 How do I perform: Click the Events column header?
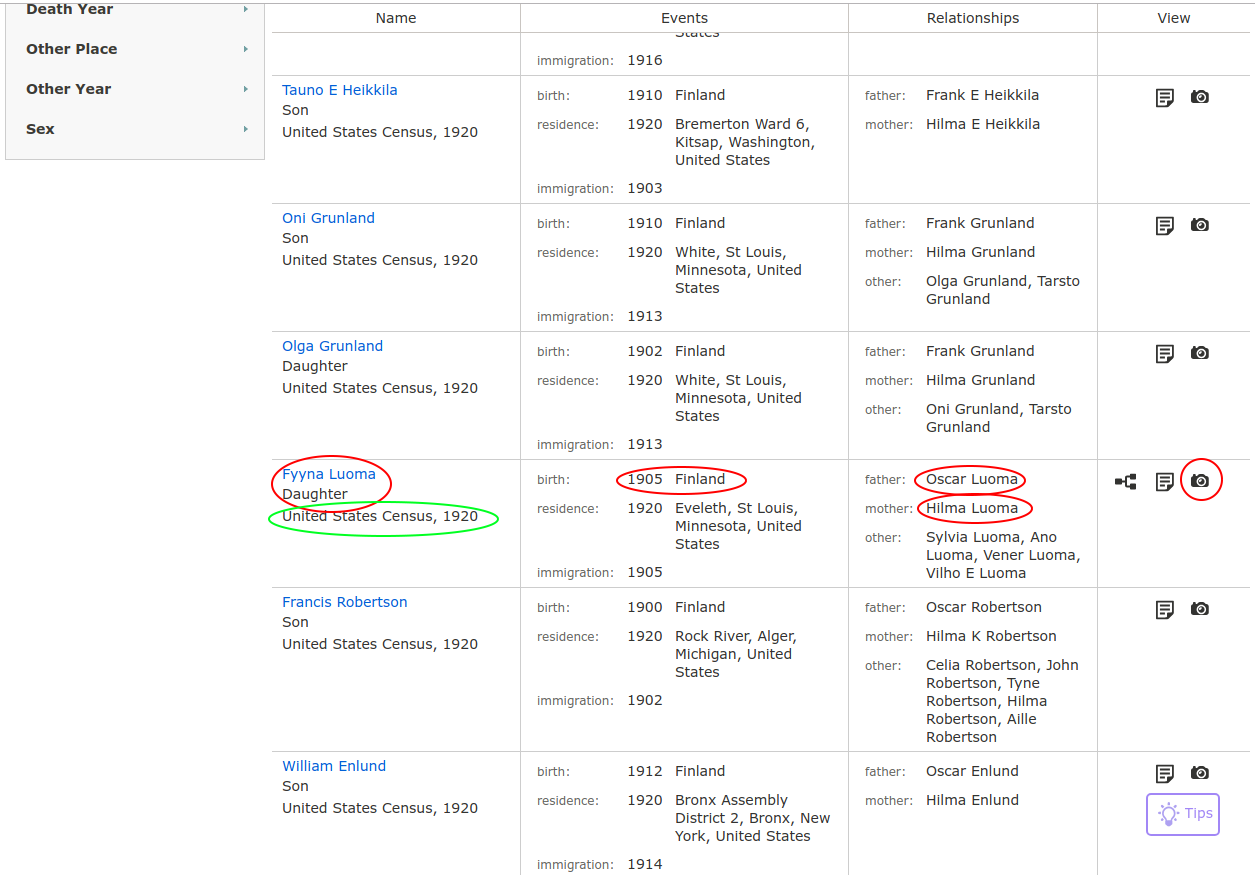[684, 18]
